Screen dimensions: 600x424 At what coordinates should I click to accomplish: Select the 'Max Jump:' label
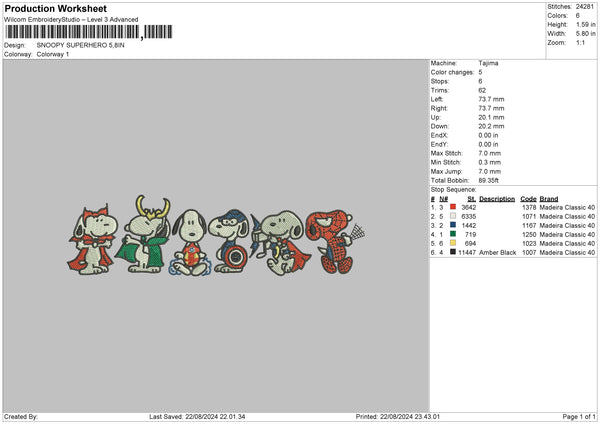(447, 172)
